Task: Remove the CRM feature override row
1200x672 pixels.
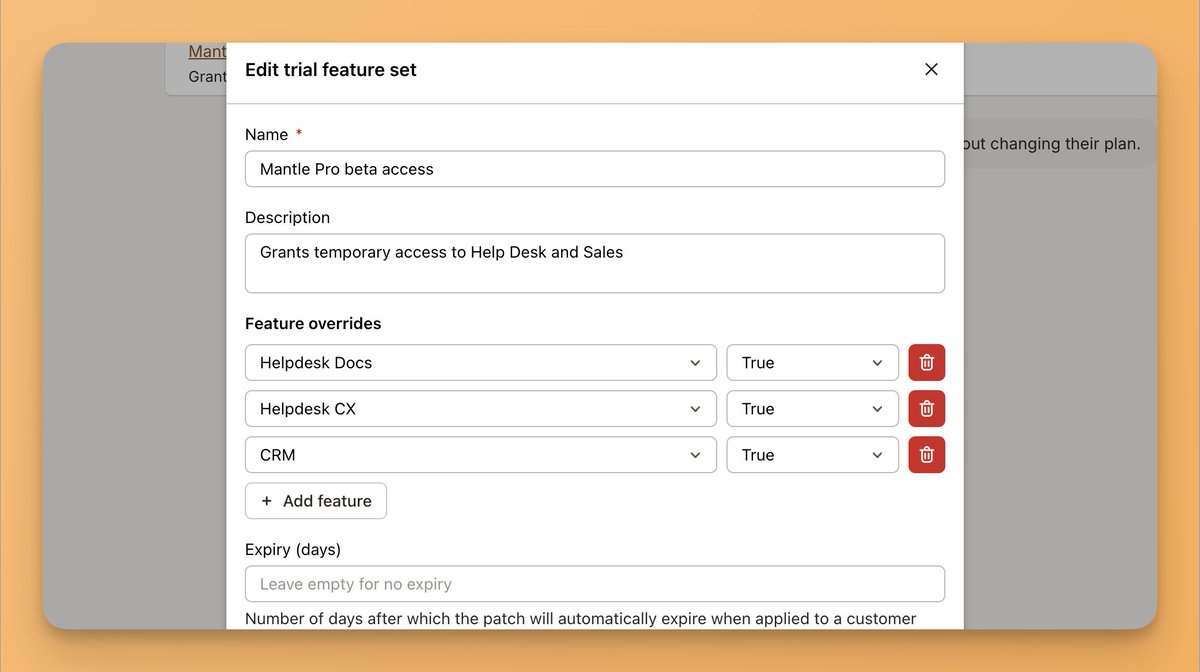Action: click(926, 455)
